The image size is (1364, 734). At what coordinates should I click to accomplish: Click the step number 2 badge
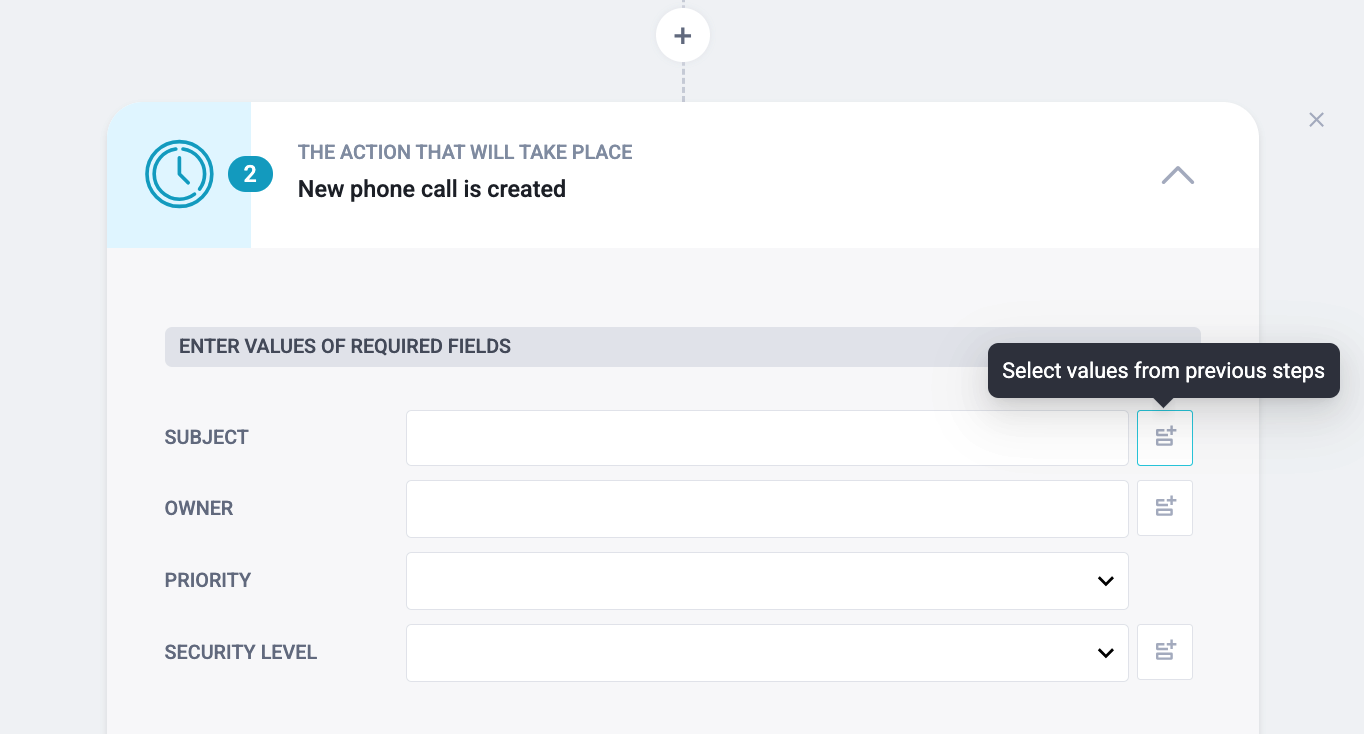(x=250, y=175)
